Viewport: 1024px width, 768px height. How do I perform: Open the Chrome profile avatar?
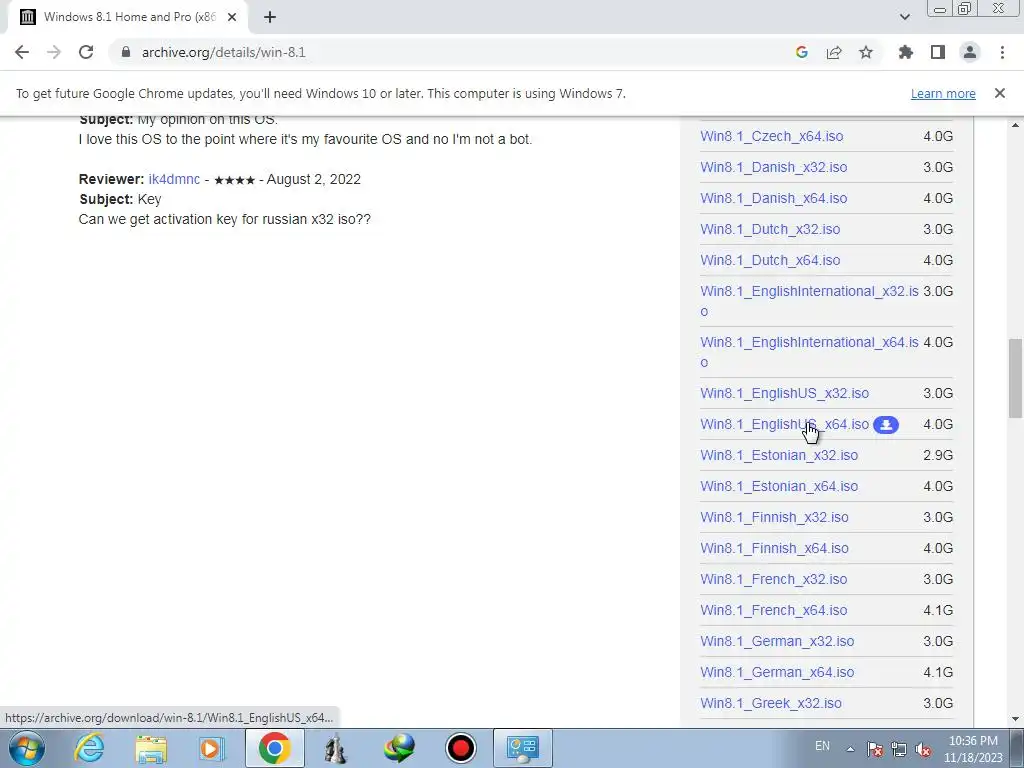coord(970,52)
